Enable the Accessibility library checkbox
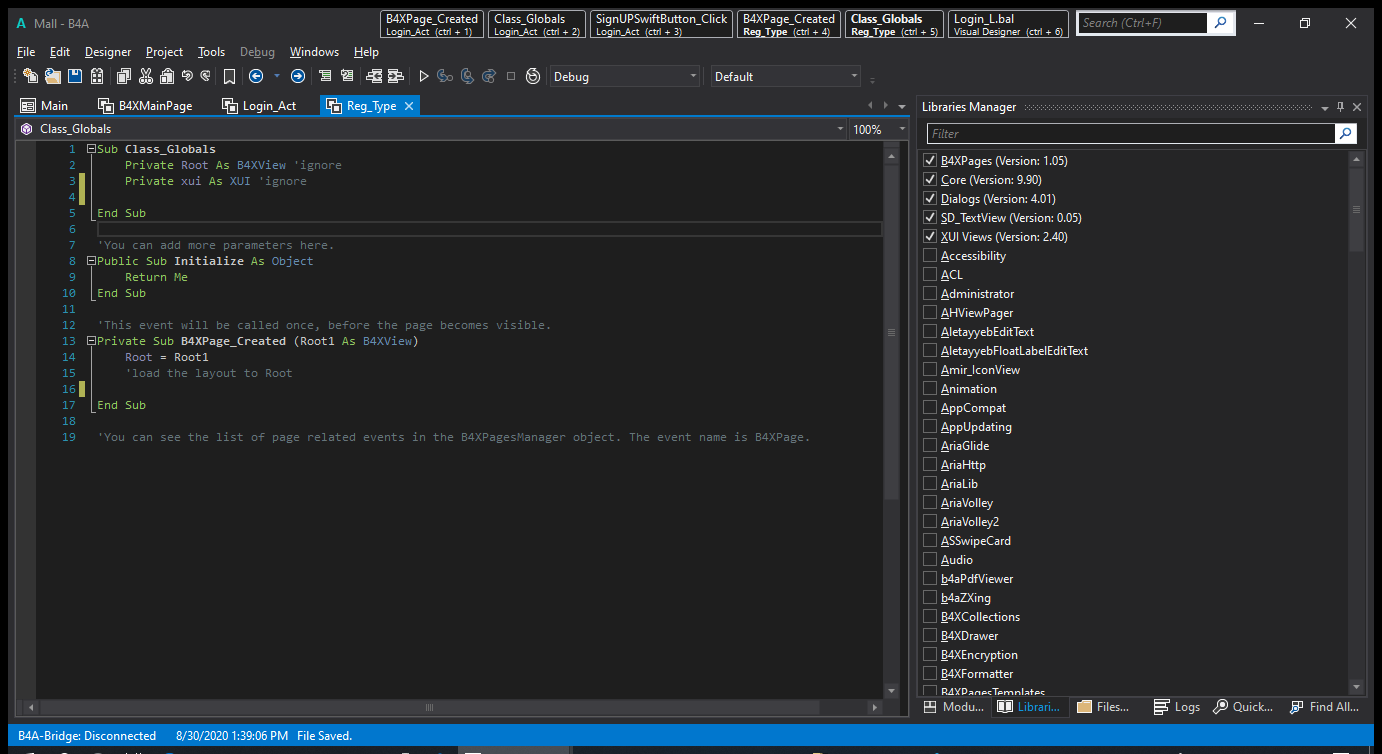Screen dimensions: 1382x754 [930, 256]
